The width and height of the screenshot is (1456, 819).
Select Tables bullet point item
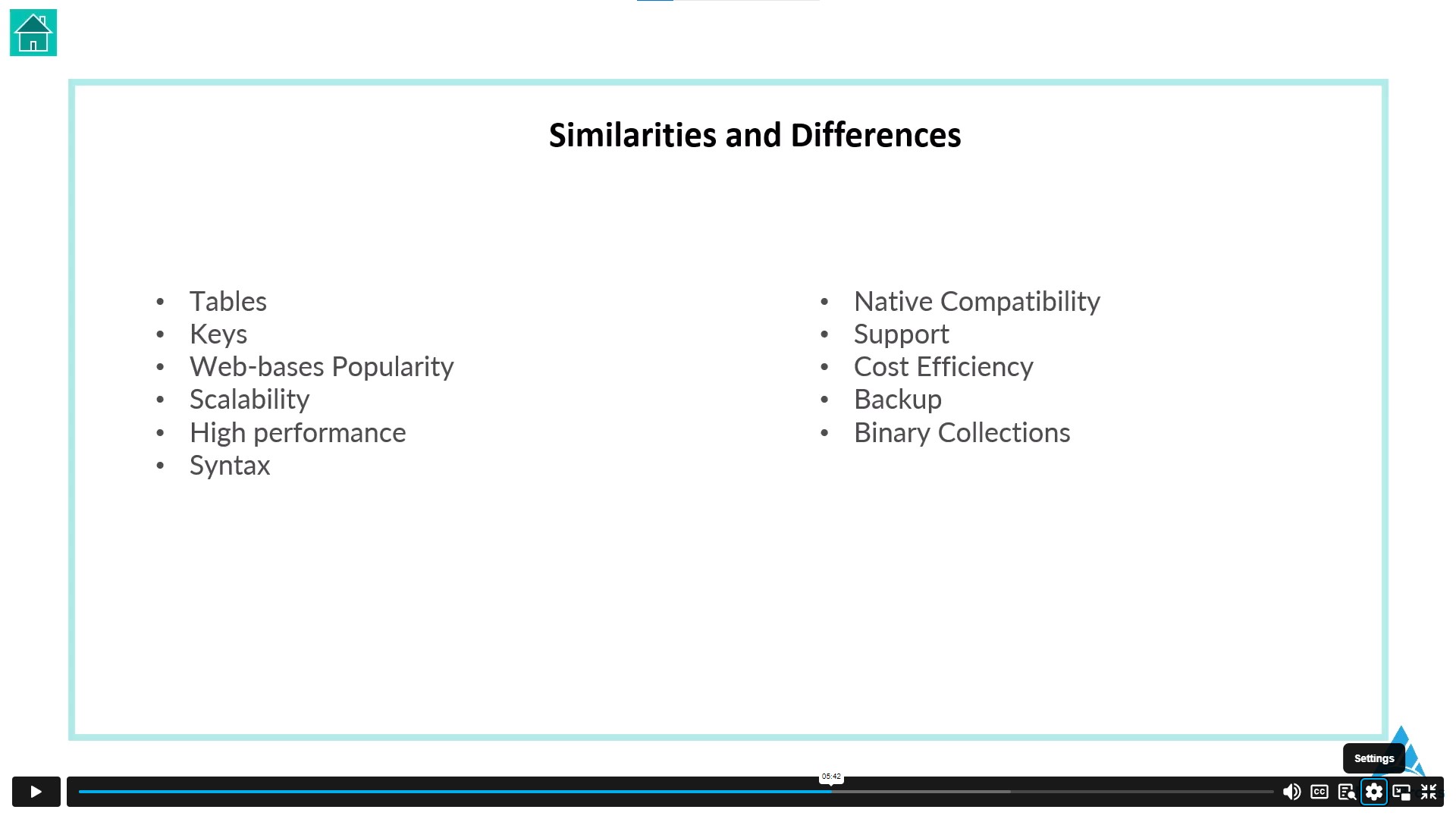point(228,300)
